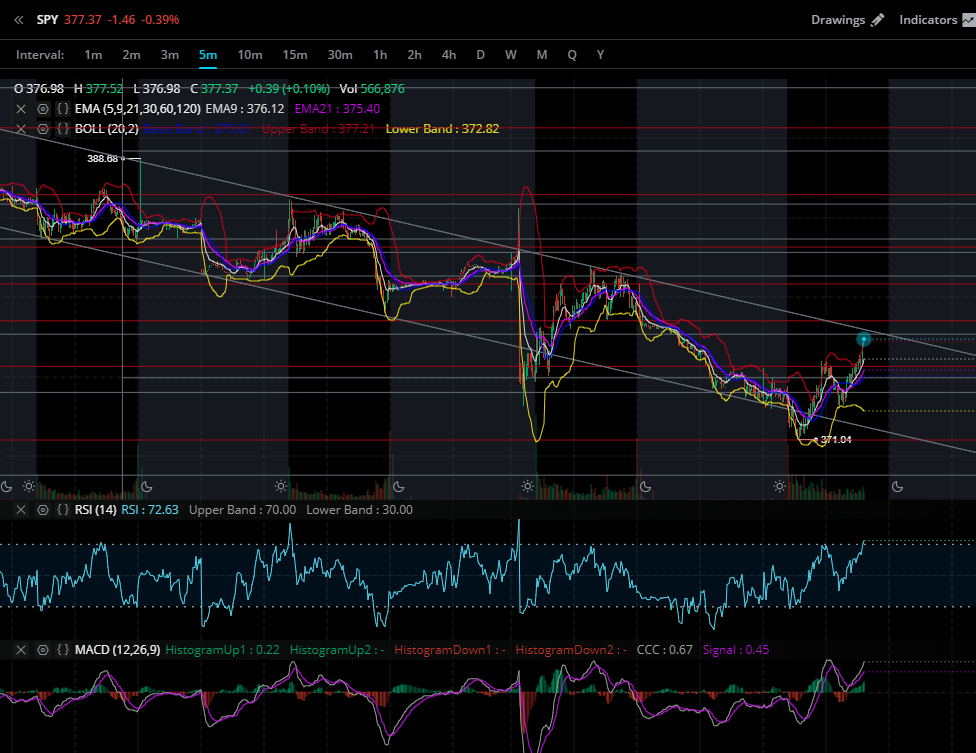Click the Upper Band : 377.21 value
976x753 pixels.
coord(318,129)
